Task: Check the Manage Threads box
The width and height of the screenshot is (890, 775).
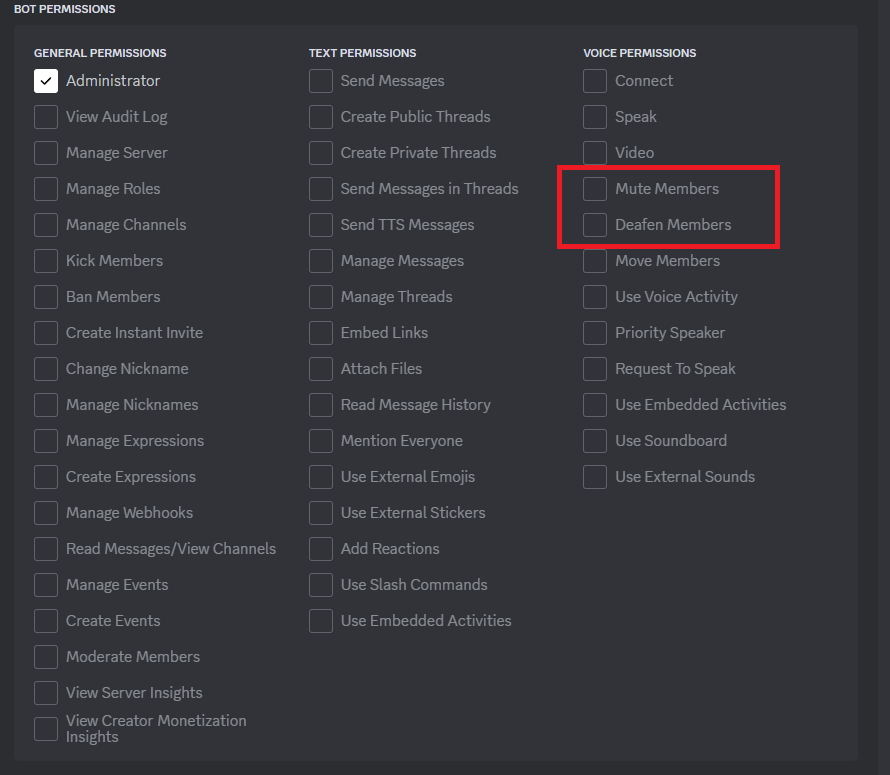Action: [x=321, y=297]
